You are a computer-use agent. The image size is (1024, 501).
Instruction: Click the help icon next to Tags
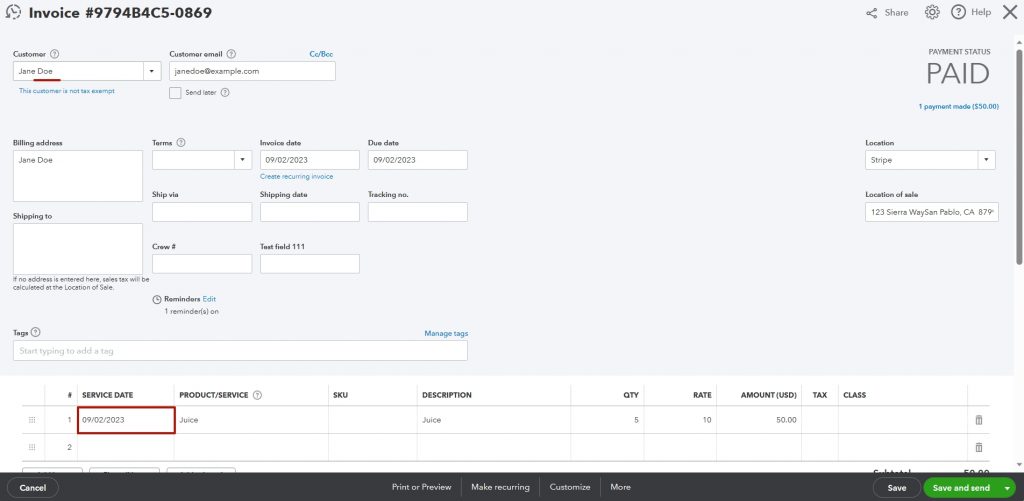35,332
